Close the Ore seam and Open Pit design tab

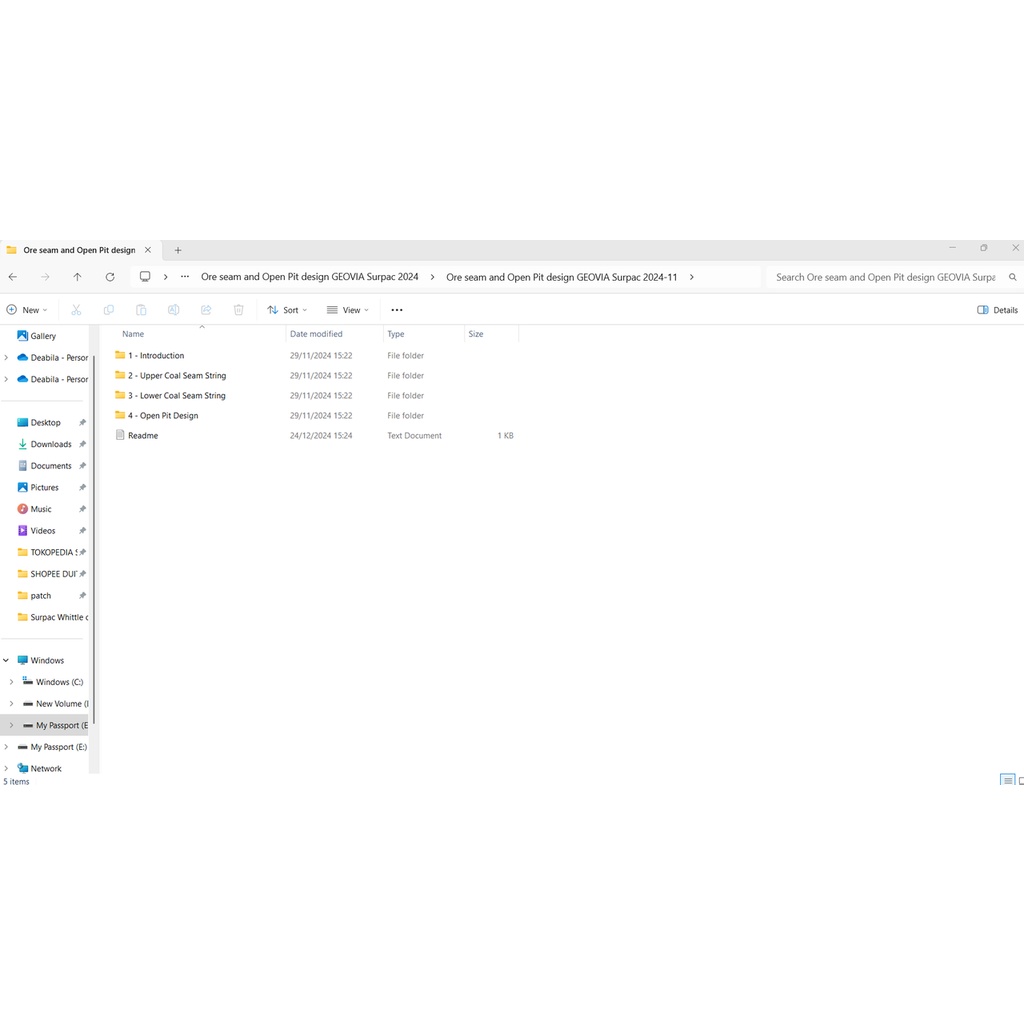pyautogui.click(x=148, y=250)
